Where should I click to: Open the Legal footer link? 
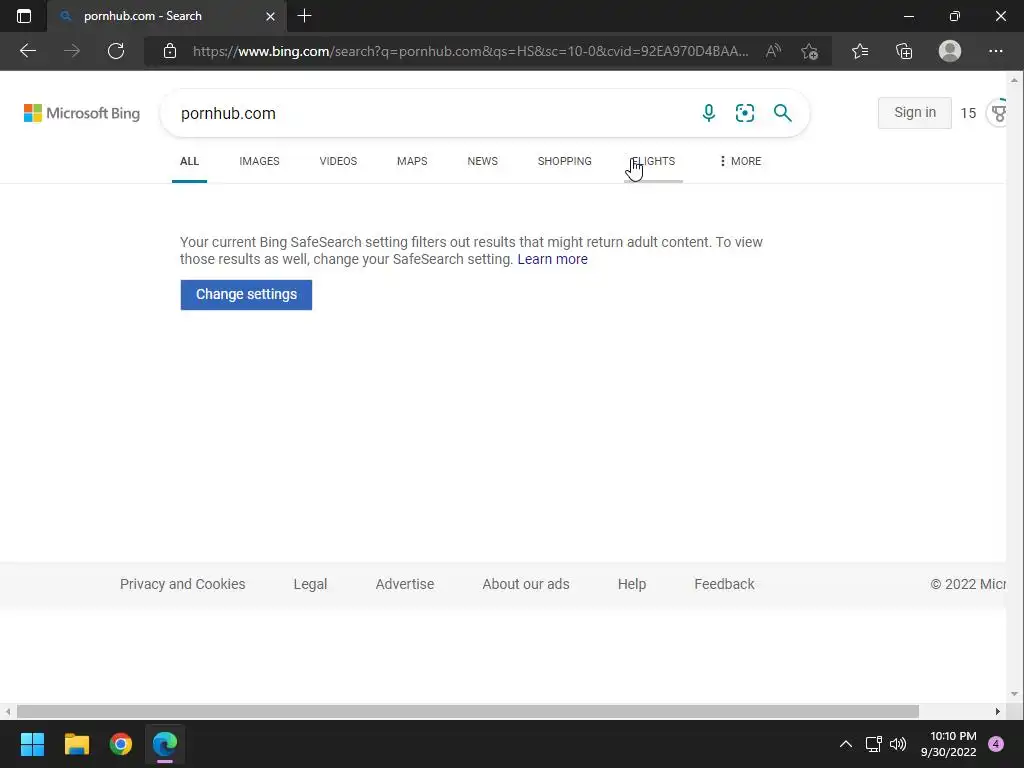(x=310, y=584)
